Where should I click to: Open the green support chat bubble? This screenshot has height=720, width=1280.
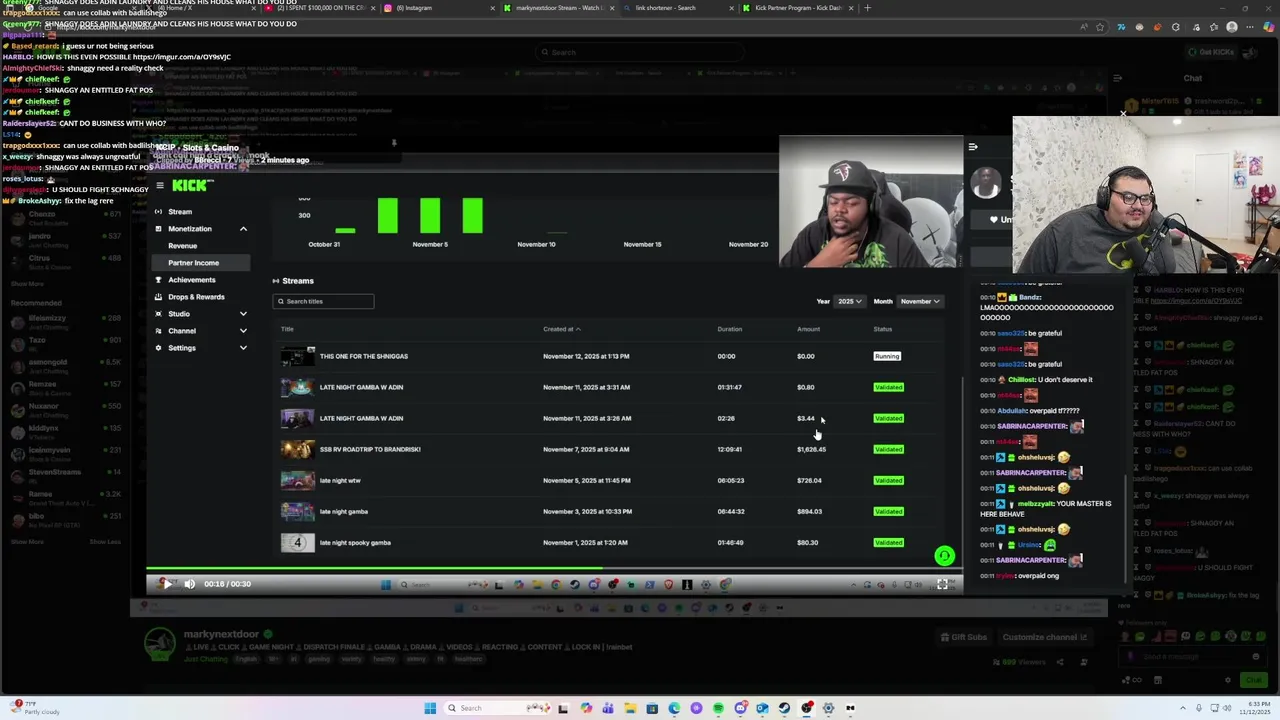tap(944, 556)
